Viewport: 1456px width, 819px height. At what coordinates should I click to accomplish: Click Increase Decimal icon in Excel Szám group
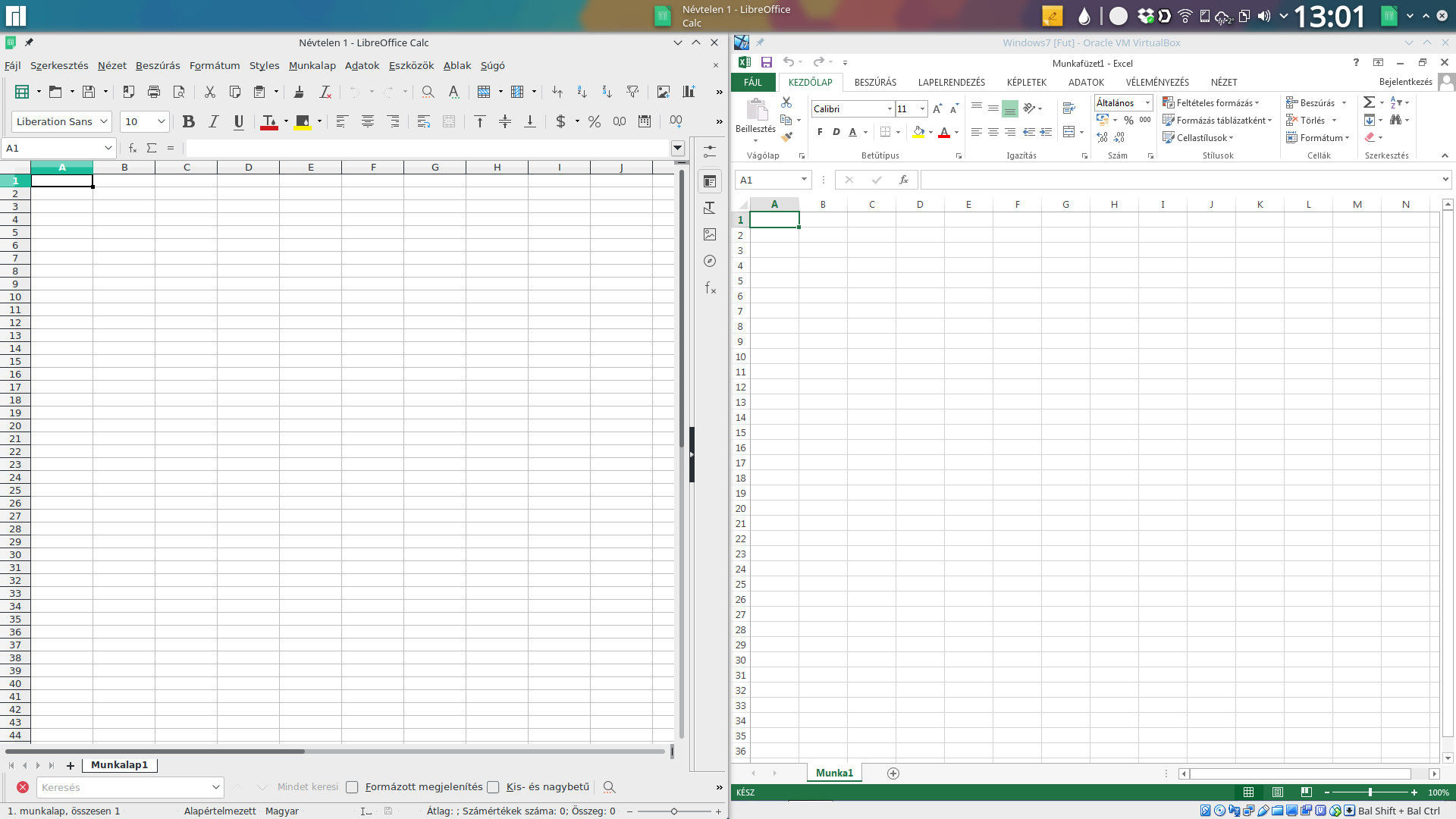pyautogui.click(x=1102, y=137)
